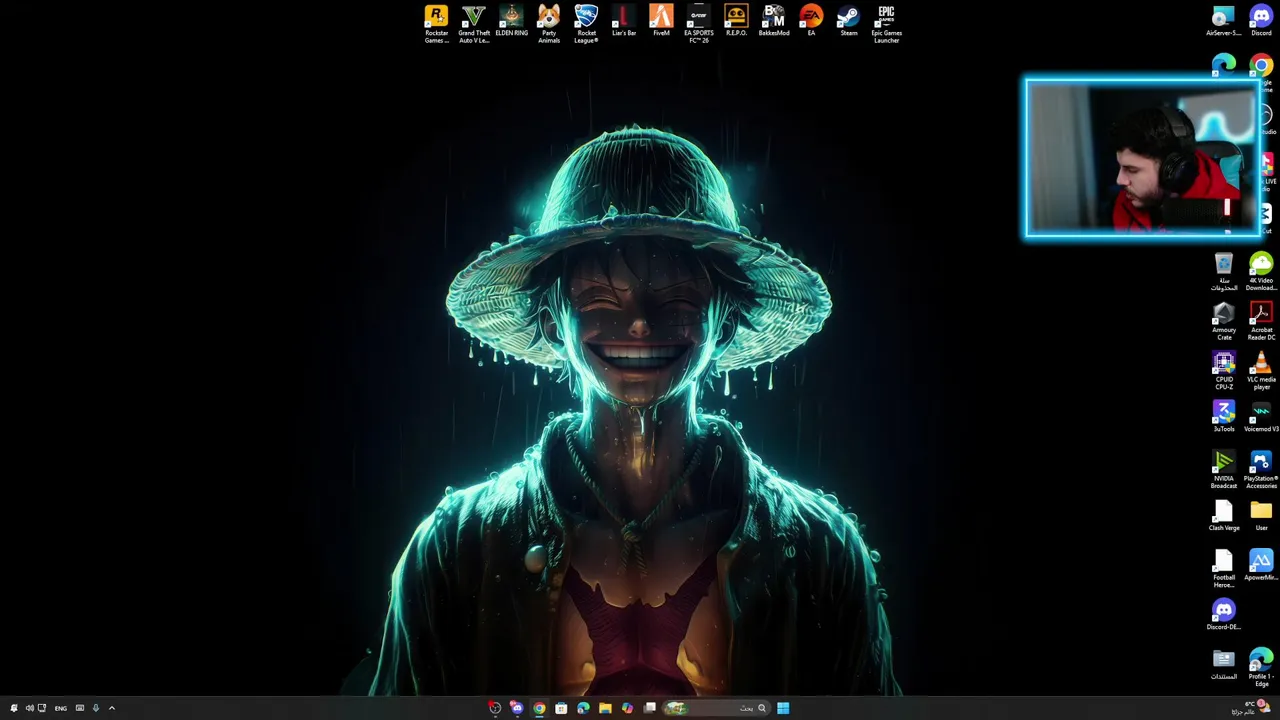The image size is (1280, 720).
Task: Open Google Chrome on the taskbar
Action: pyautogui.click(x=539, y=708)
